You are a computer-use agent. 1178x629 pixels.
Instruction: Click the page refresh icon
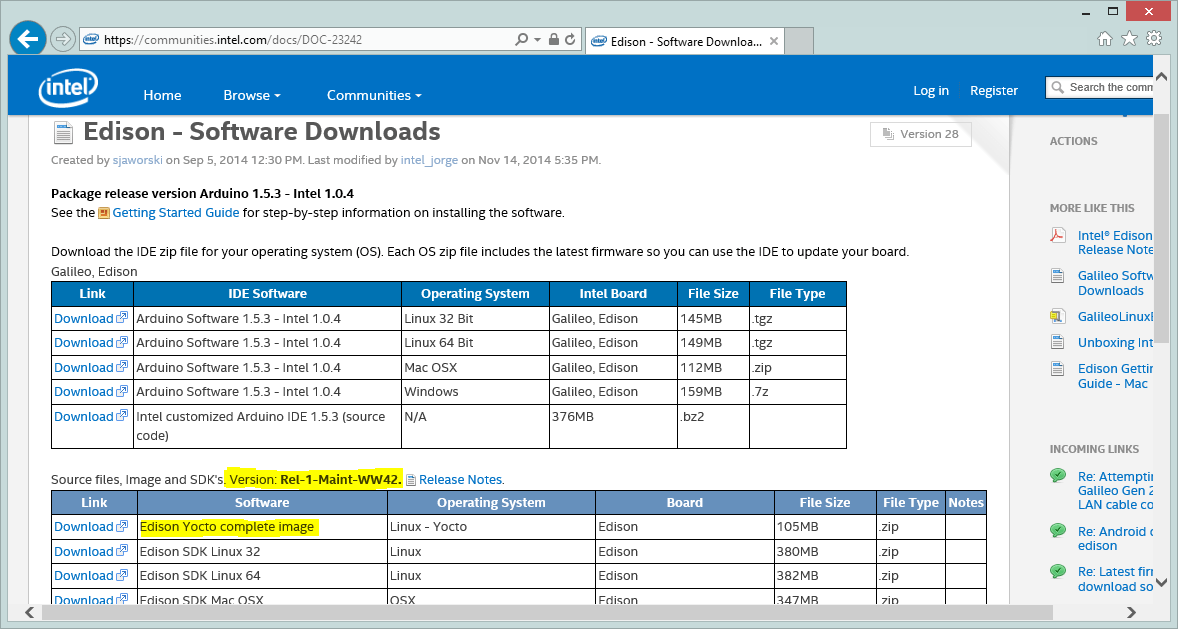(x=570, y=40)
